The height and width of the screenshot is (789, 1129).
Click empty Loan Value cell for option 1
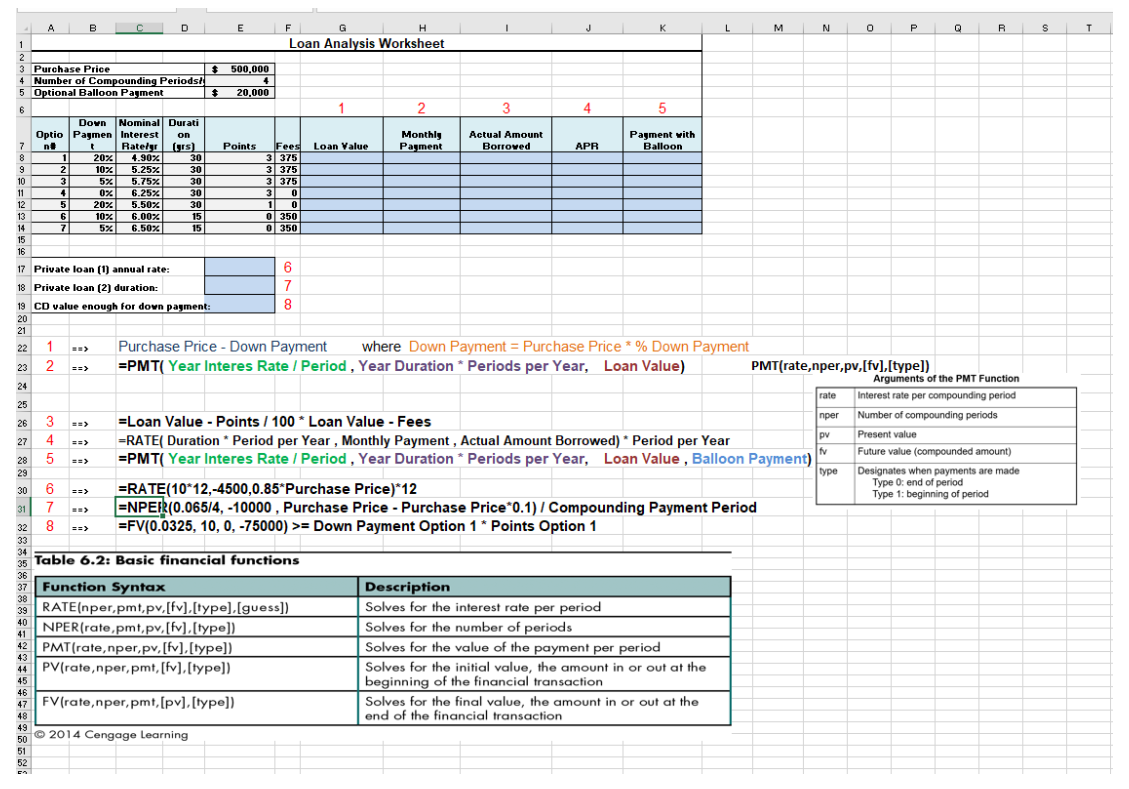pyautogui.click(x=341, y=158)
